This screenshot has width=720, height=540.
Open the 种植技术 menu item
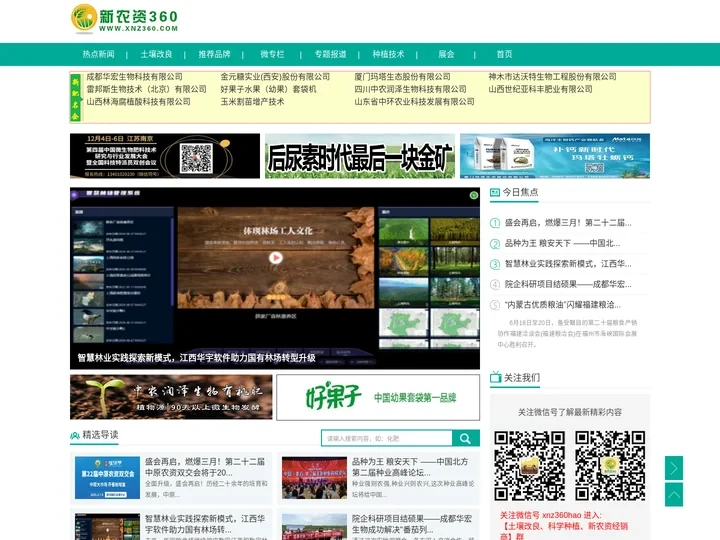coord(388,54)
